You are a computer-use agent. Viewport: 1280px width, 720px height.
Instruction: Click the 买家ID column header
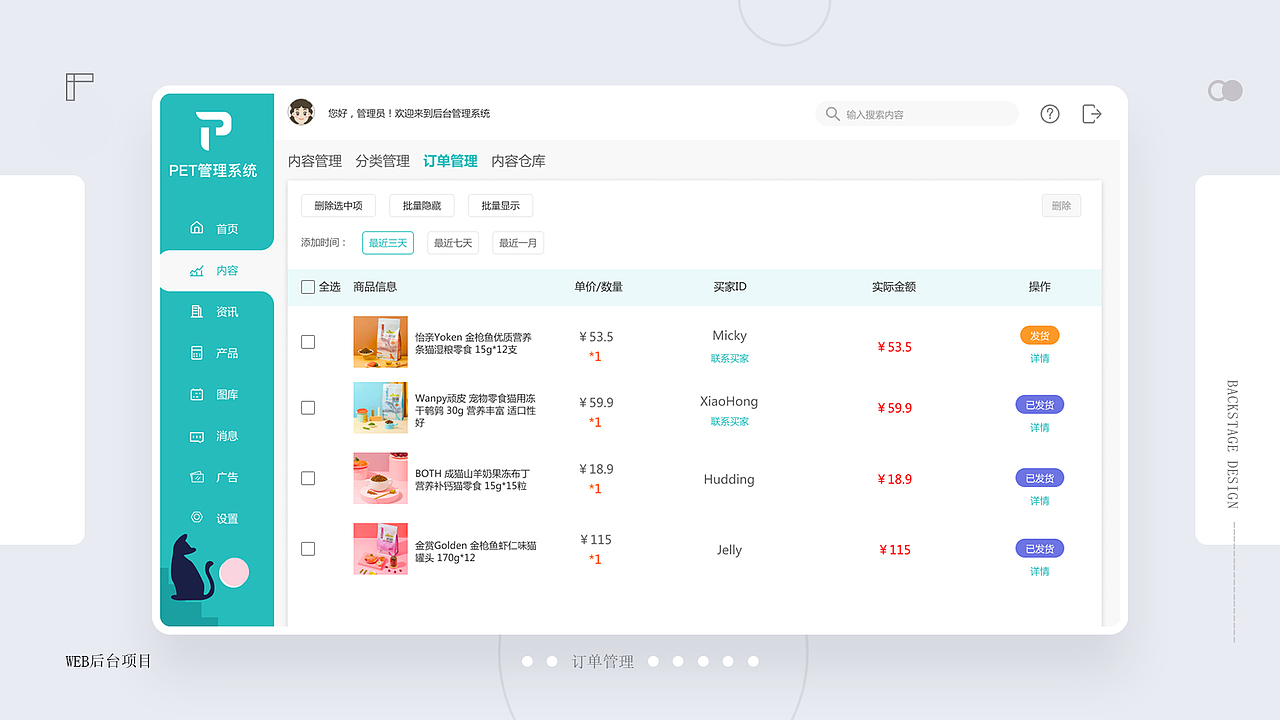(x=730, y=287)
